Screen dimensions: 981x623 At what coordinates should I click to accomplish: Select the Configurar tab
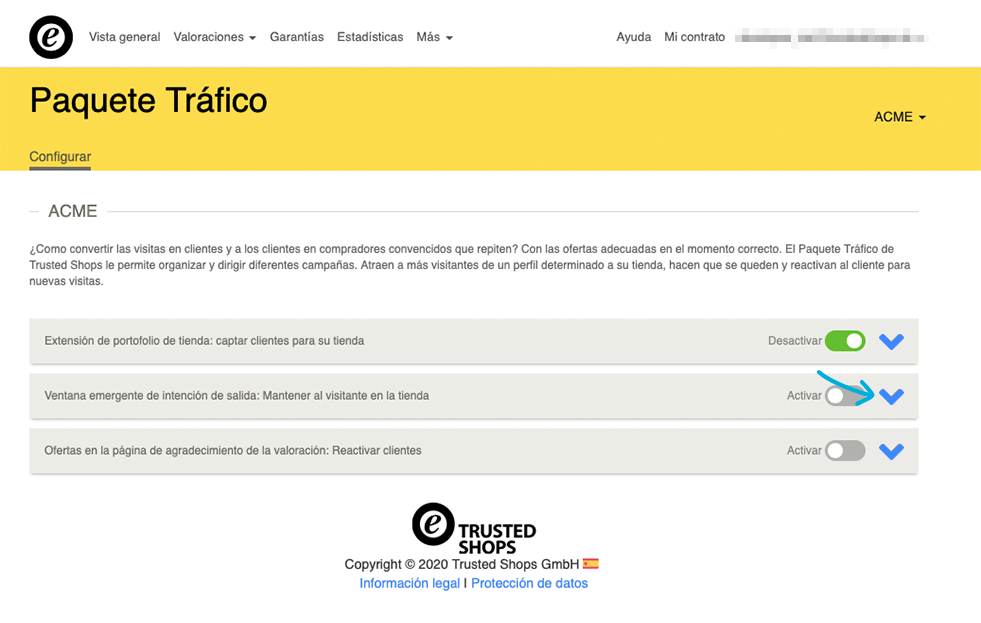tap(60, 156)
